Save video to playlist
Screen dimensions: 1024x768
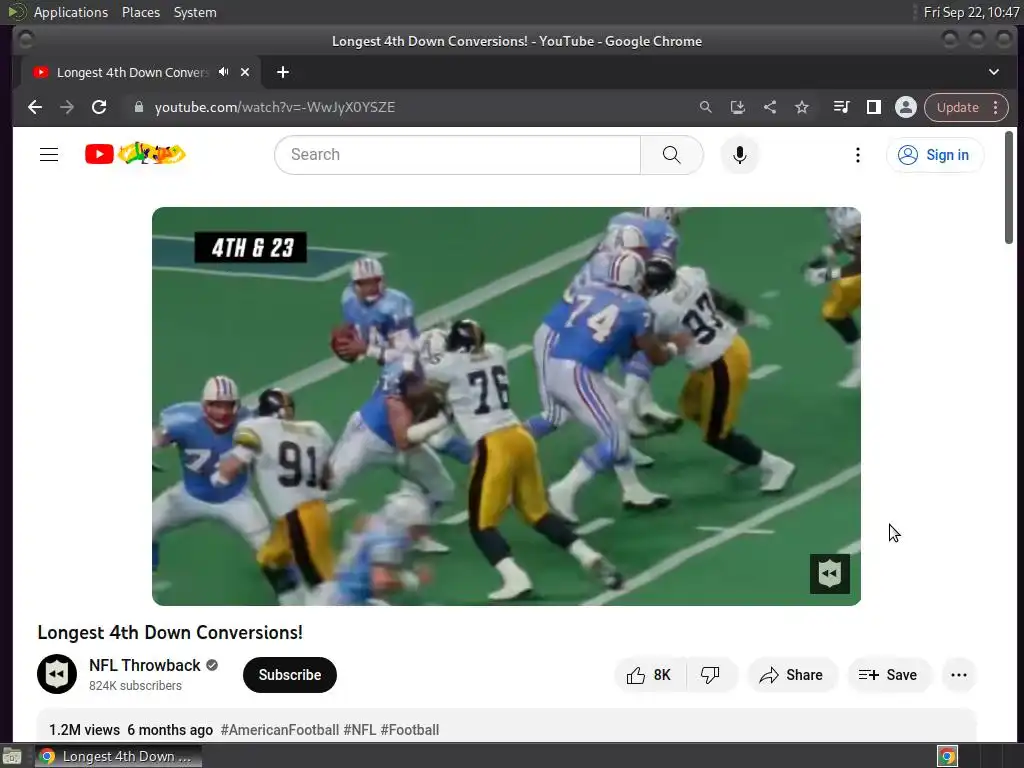coord(888,675)
